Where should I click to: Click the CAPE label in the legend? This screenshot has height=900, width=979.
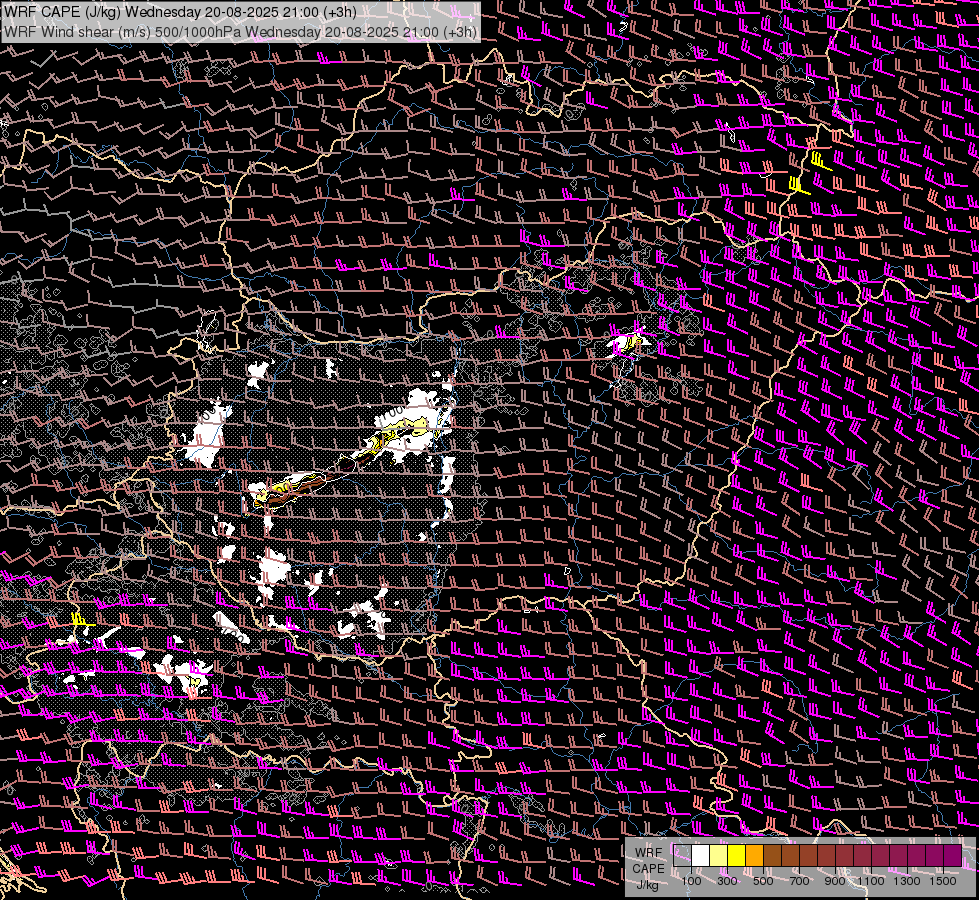click(x=648, y=869)
